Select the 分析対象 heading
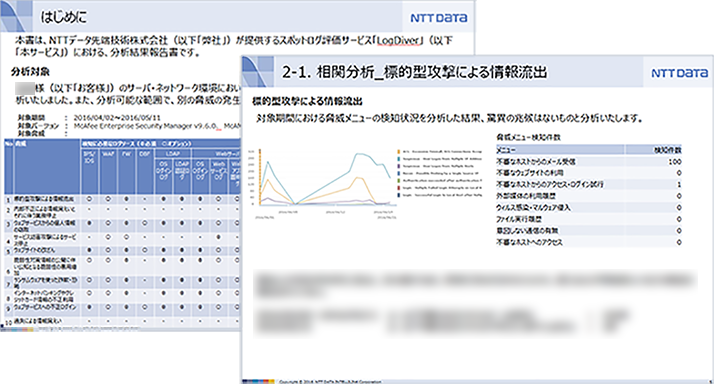 30,72
